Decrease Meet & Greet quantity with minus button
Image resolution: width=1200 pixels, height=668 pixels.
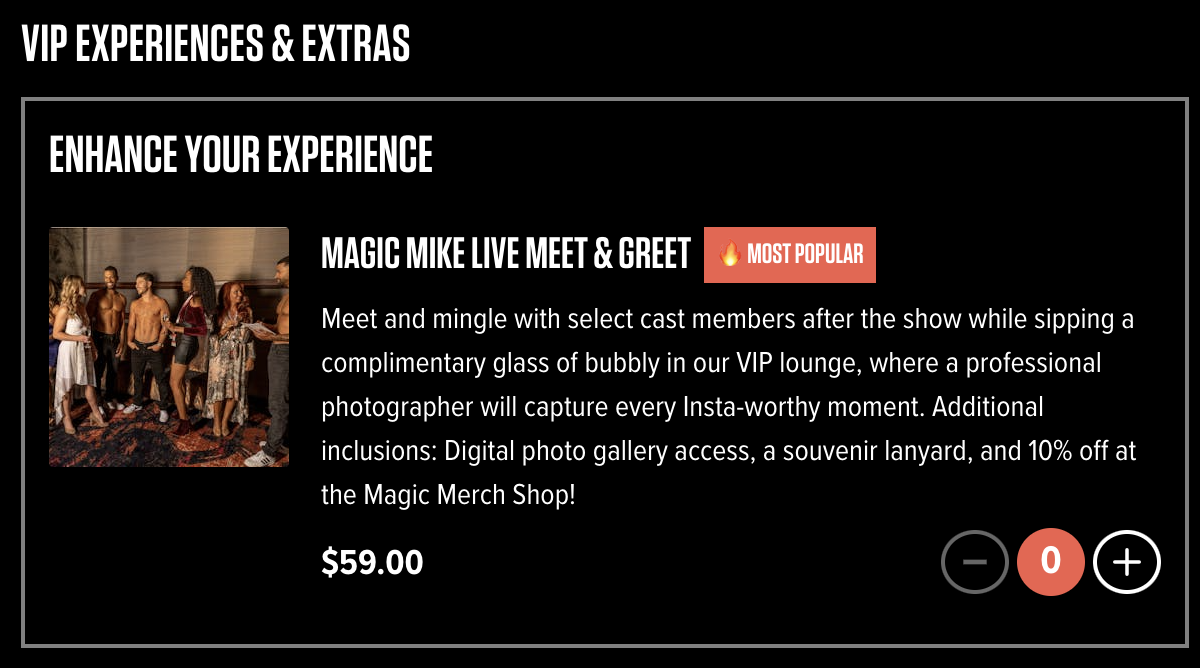(x=975, y=562)
